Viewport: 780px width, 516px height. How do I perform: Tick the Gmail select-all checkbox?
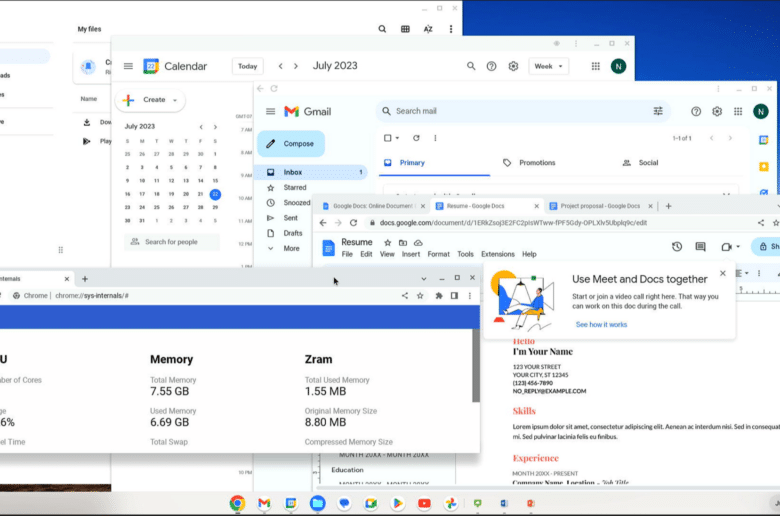[388, 138]
